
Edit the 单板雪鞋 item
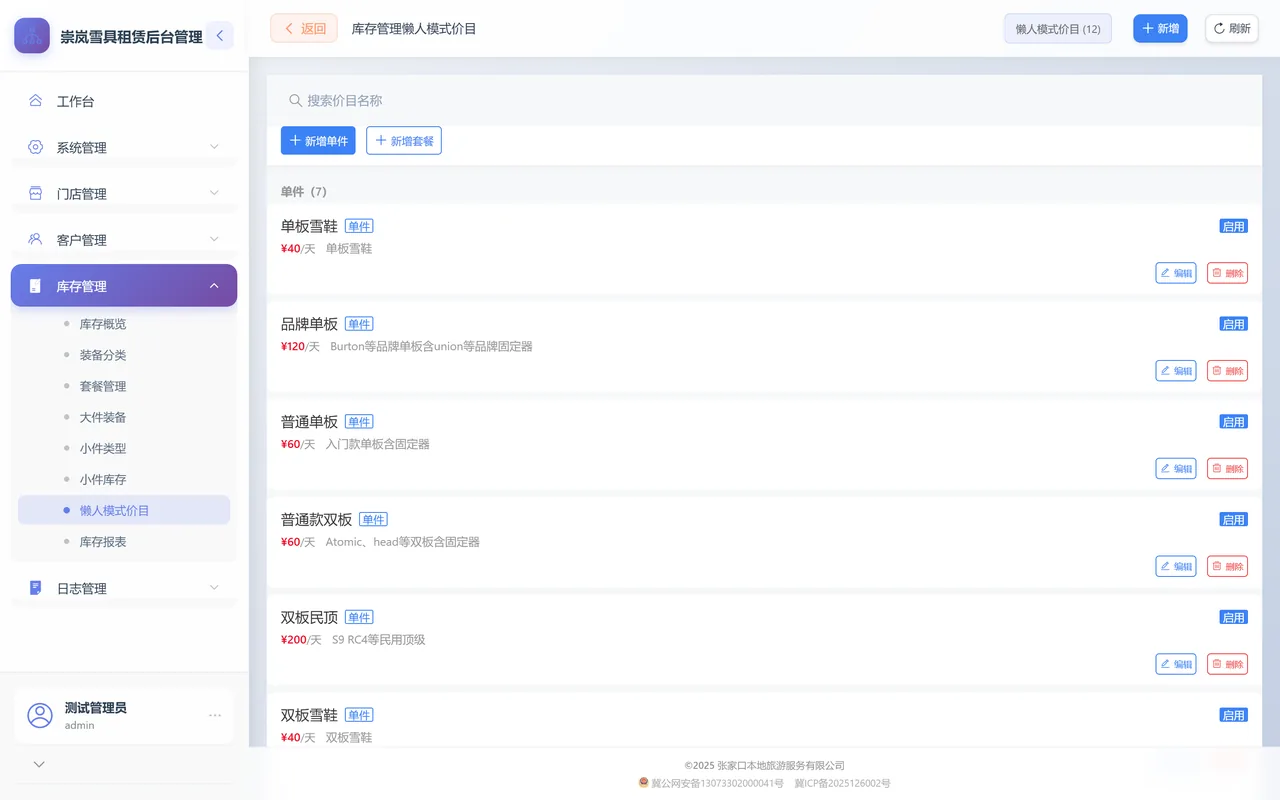click(x=1176, y=273)
